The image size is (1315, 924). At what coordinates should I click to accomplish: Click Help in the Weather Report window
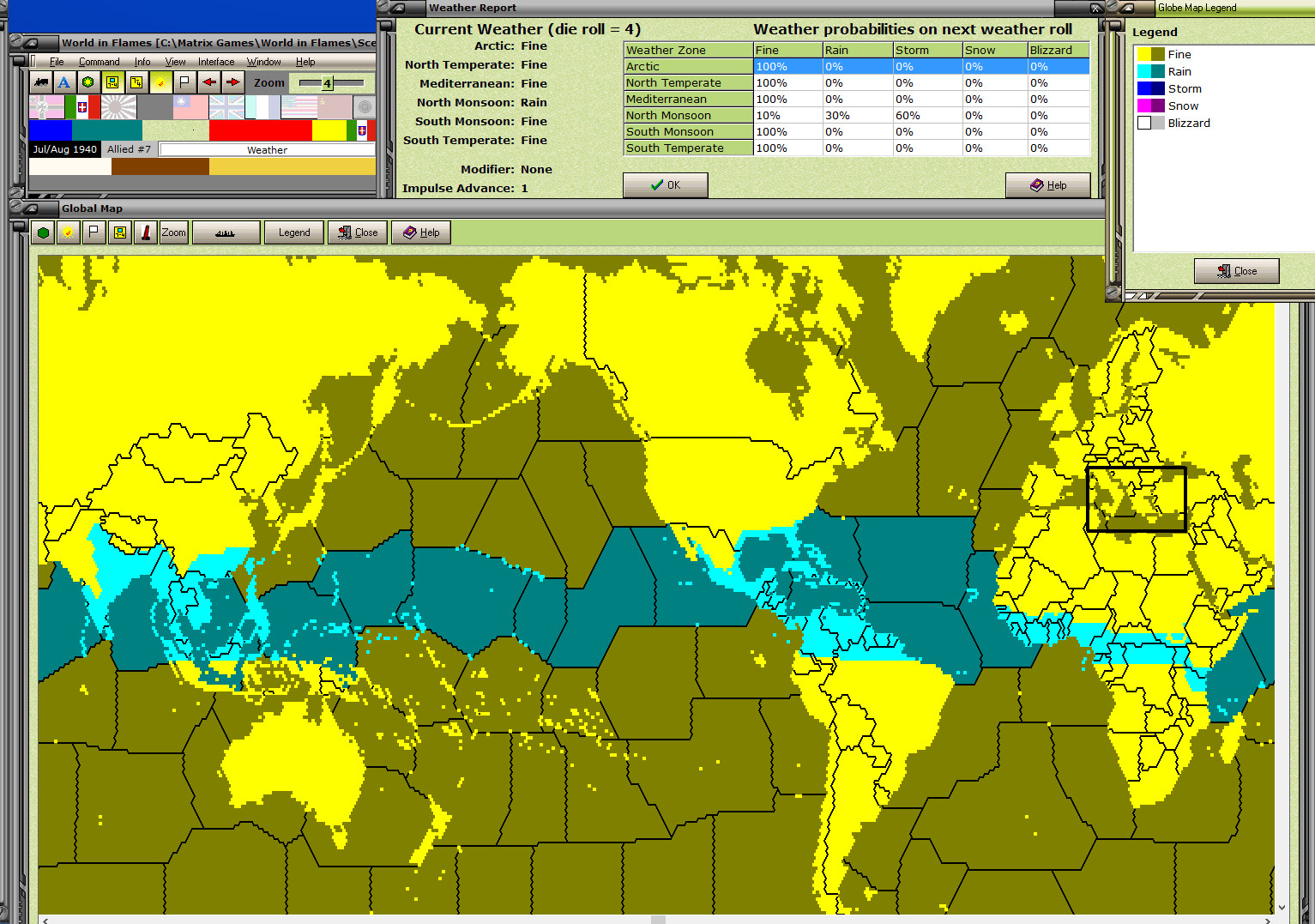point(1047,184)
